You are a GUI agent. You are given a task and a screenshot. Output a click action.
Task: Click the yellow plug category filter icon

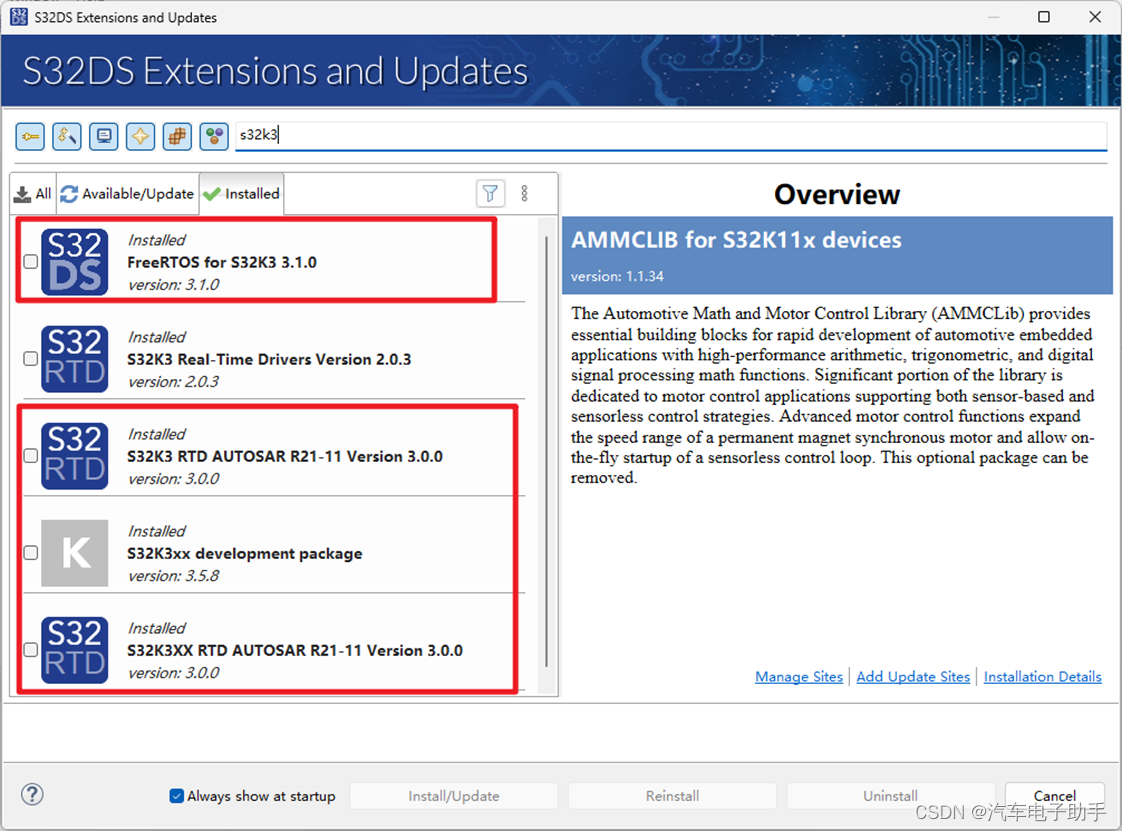[30, 136]
